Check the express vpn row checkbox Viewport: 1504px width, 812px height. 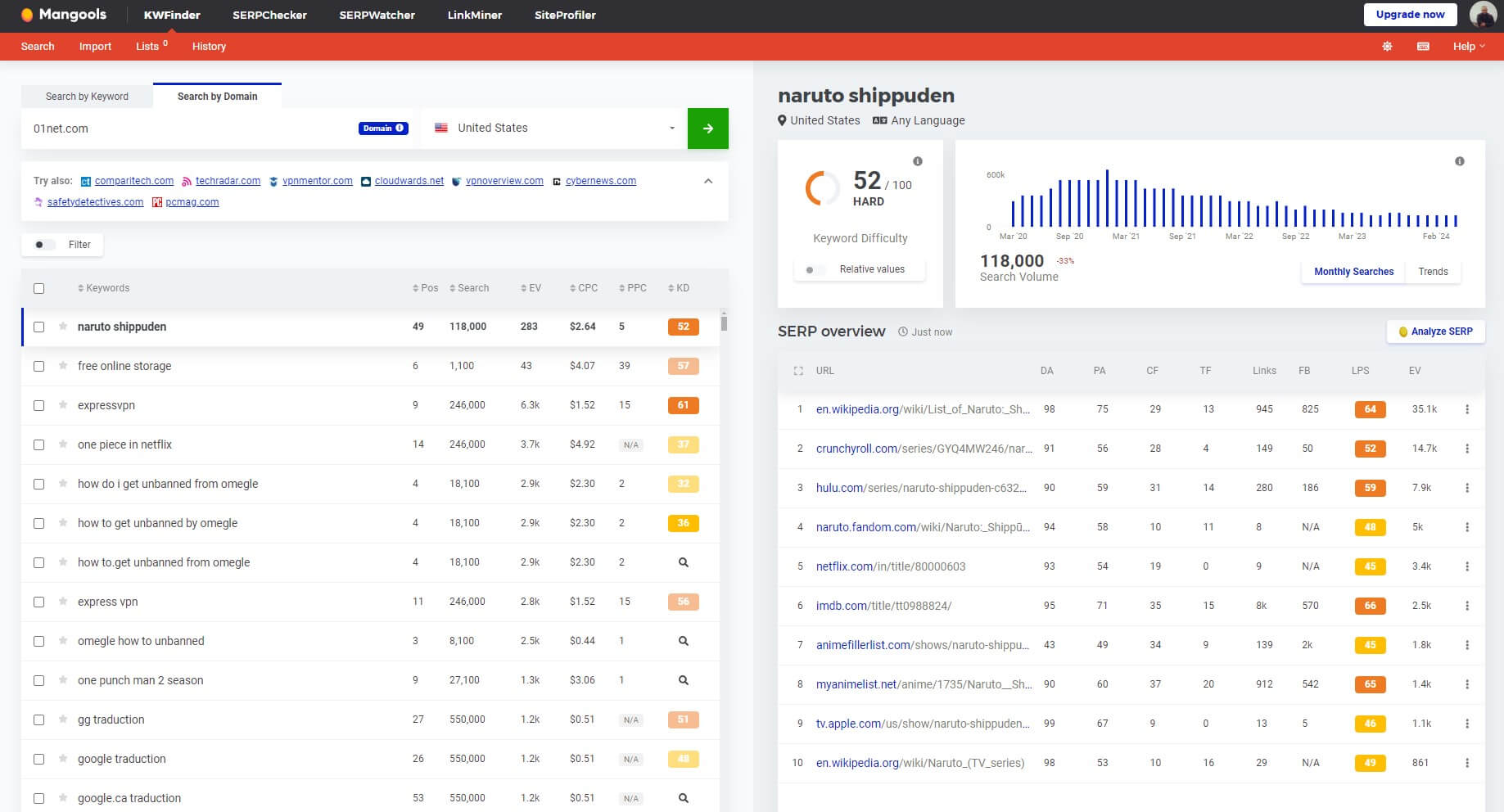point(38,602)
